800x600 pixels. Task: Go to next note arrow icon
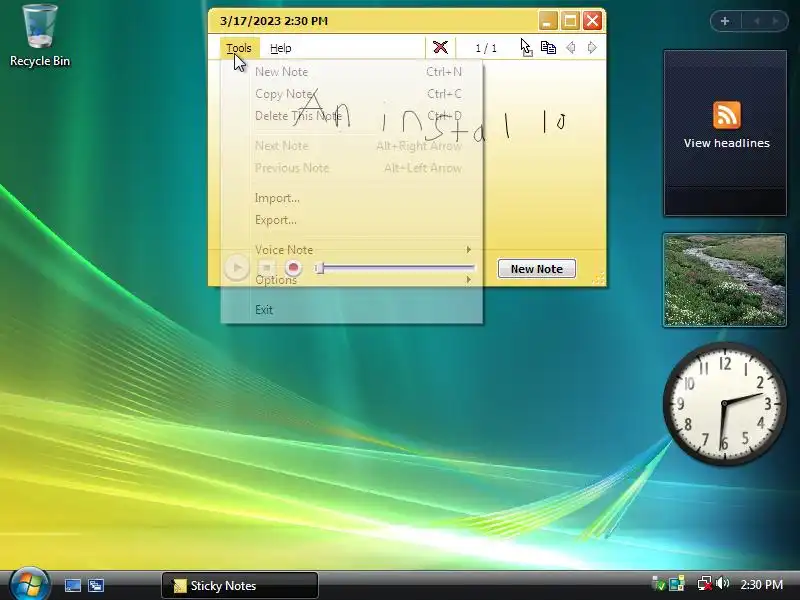coord(592,48)
